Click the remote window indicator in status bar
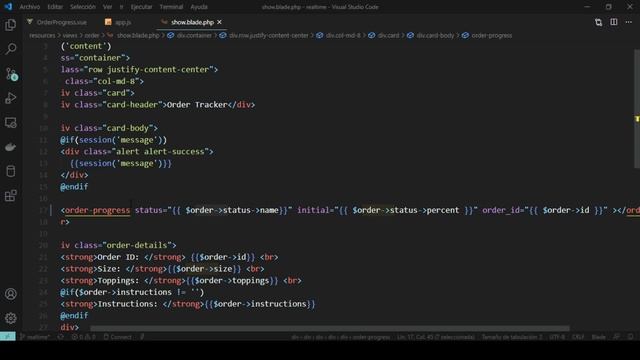 (x=7, y=337)
